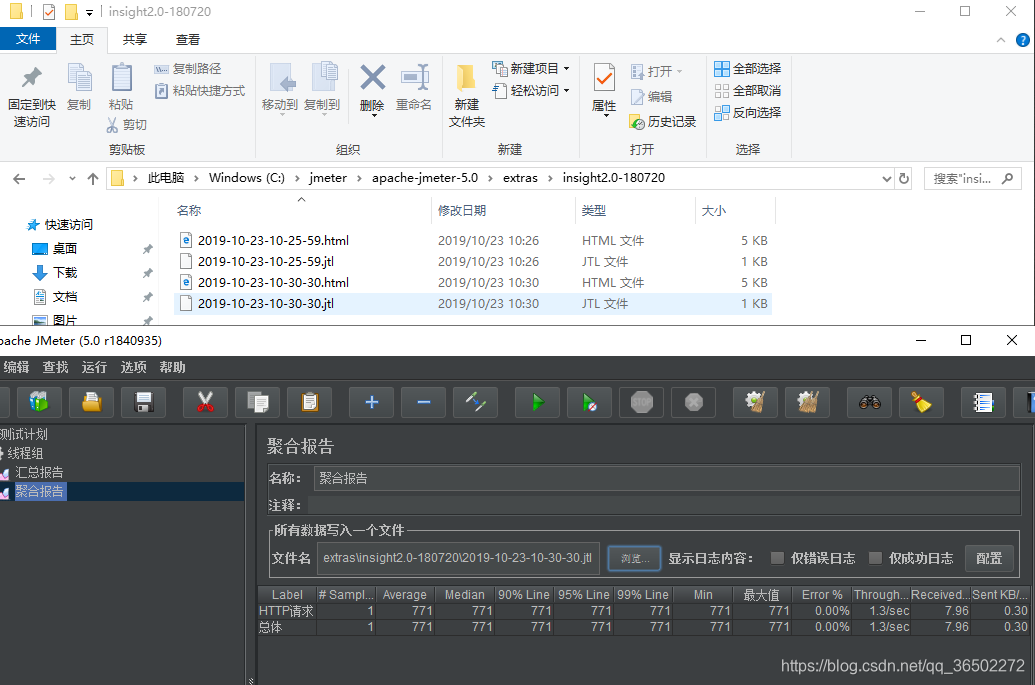
Task: Click JMeter Expand All plus icon
Action: point(372,402)
